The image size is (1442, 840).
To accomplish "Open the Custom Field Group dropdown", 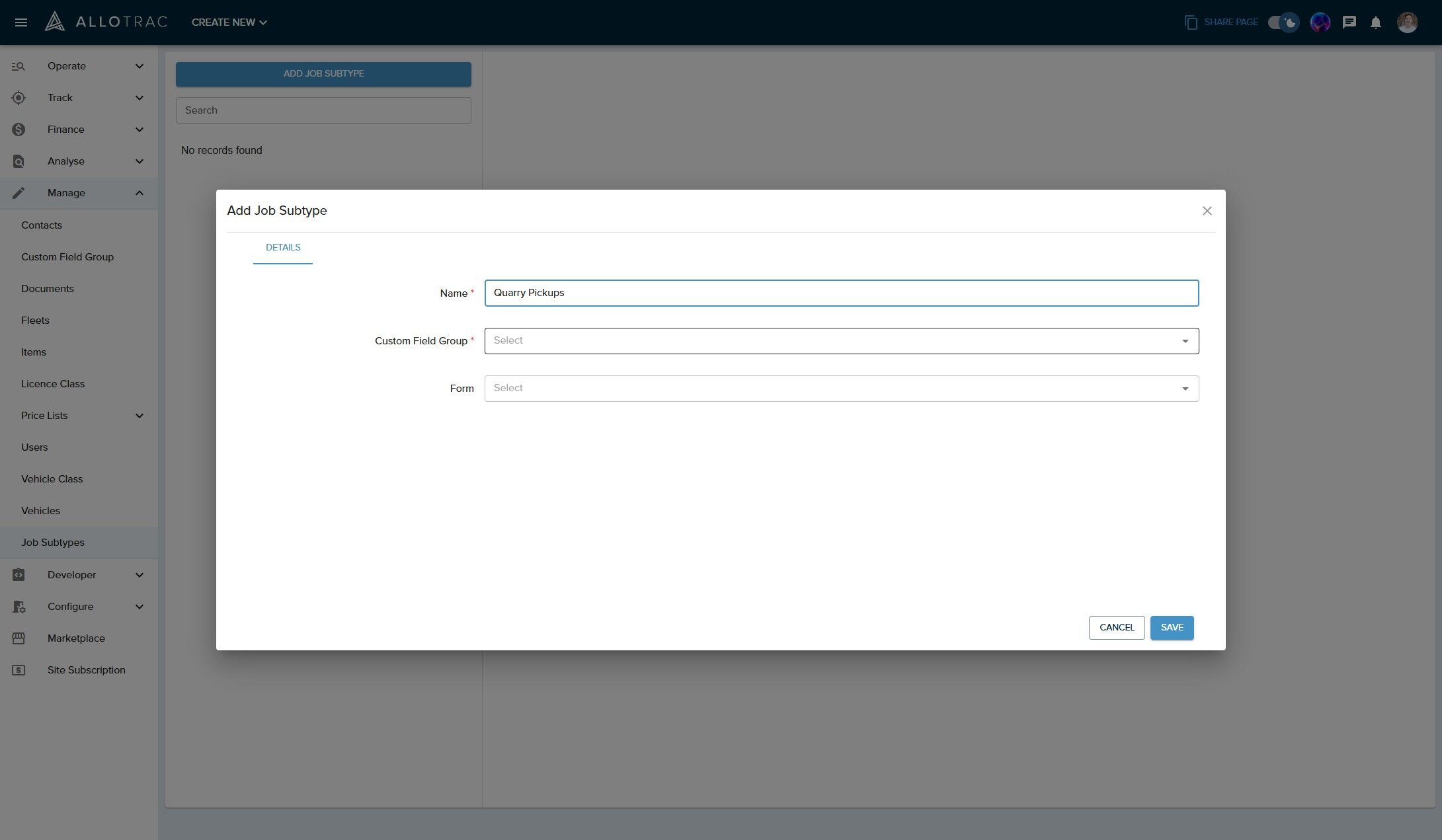I will [841, 341].
